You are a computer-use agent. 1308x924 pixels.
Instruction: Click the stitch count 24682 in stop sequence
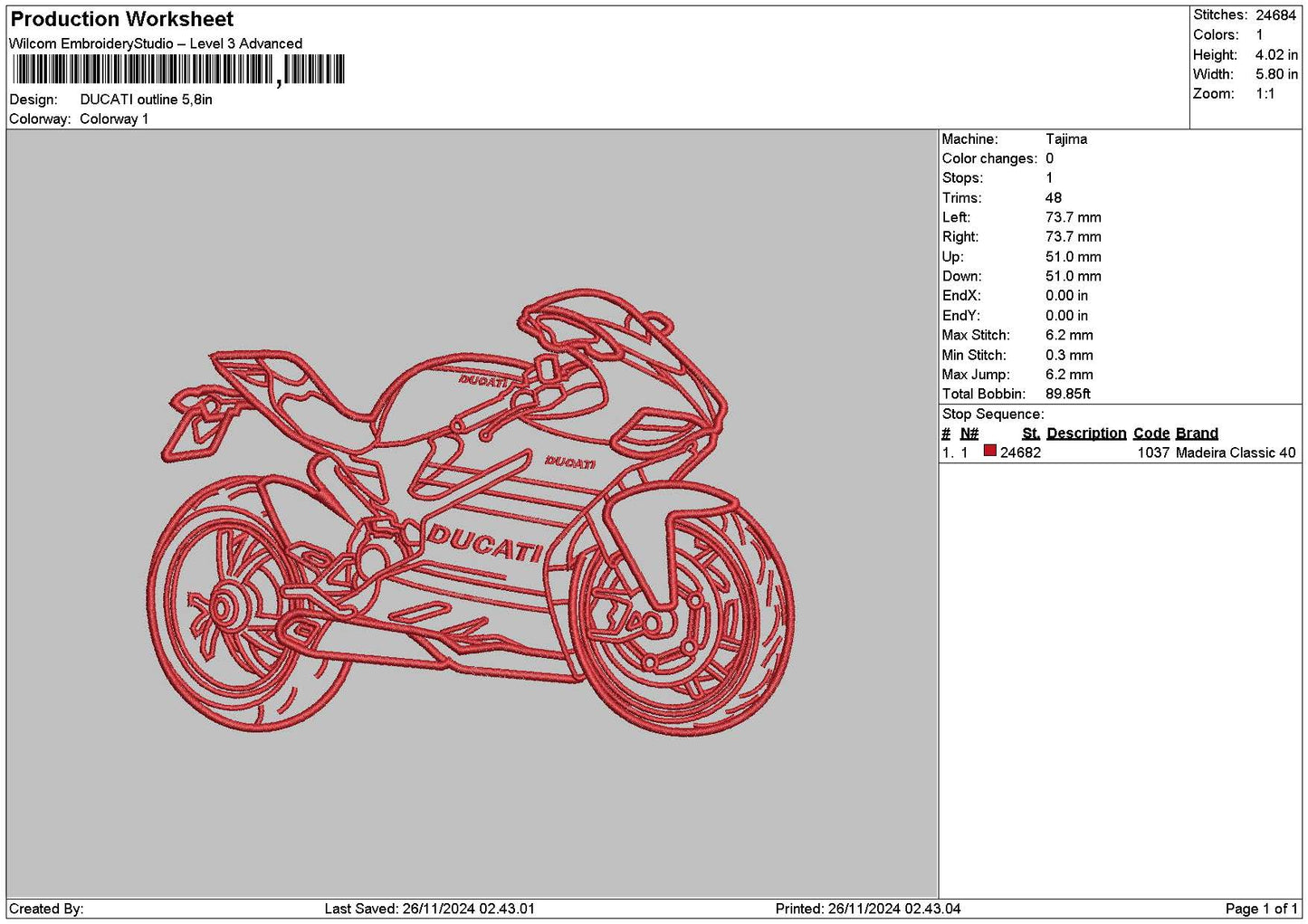[x=1020, y=453]
